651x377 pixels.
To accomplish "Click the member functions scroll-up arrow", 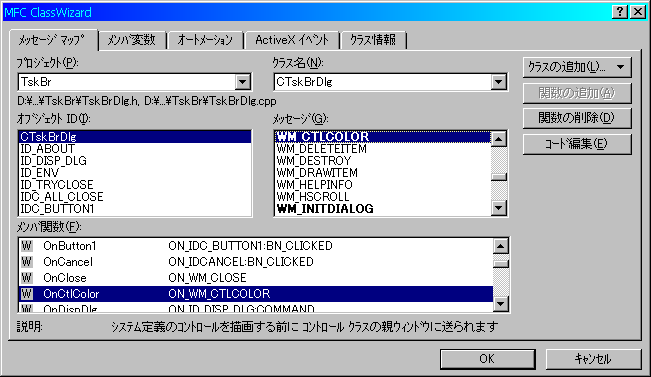I will pyautogui.click(x=501, y=246).
